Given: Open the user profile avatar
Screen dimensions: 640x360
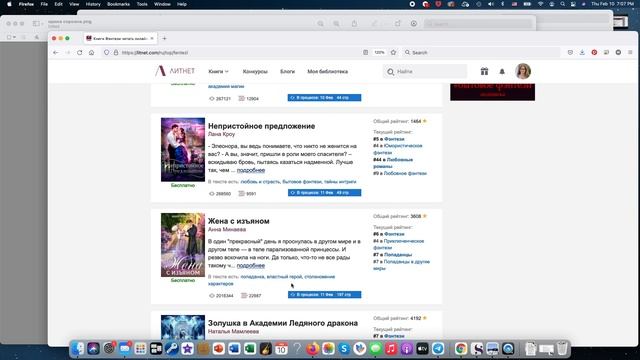Looking at the screenshot, I should pos(523,71).
